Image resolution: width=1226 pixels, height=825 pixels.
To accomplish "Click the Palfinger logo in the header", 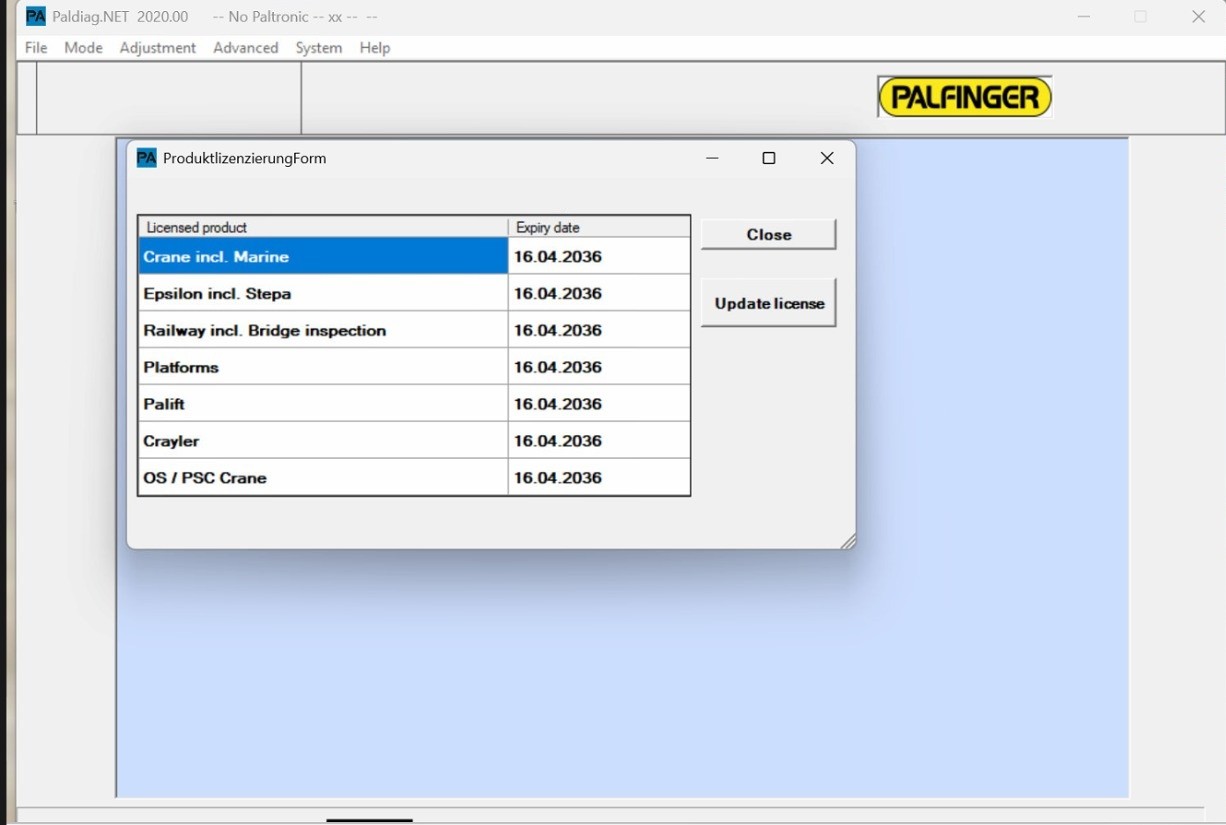I will [x=964, y=97].
